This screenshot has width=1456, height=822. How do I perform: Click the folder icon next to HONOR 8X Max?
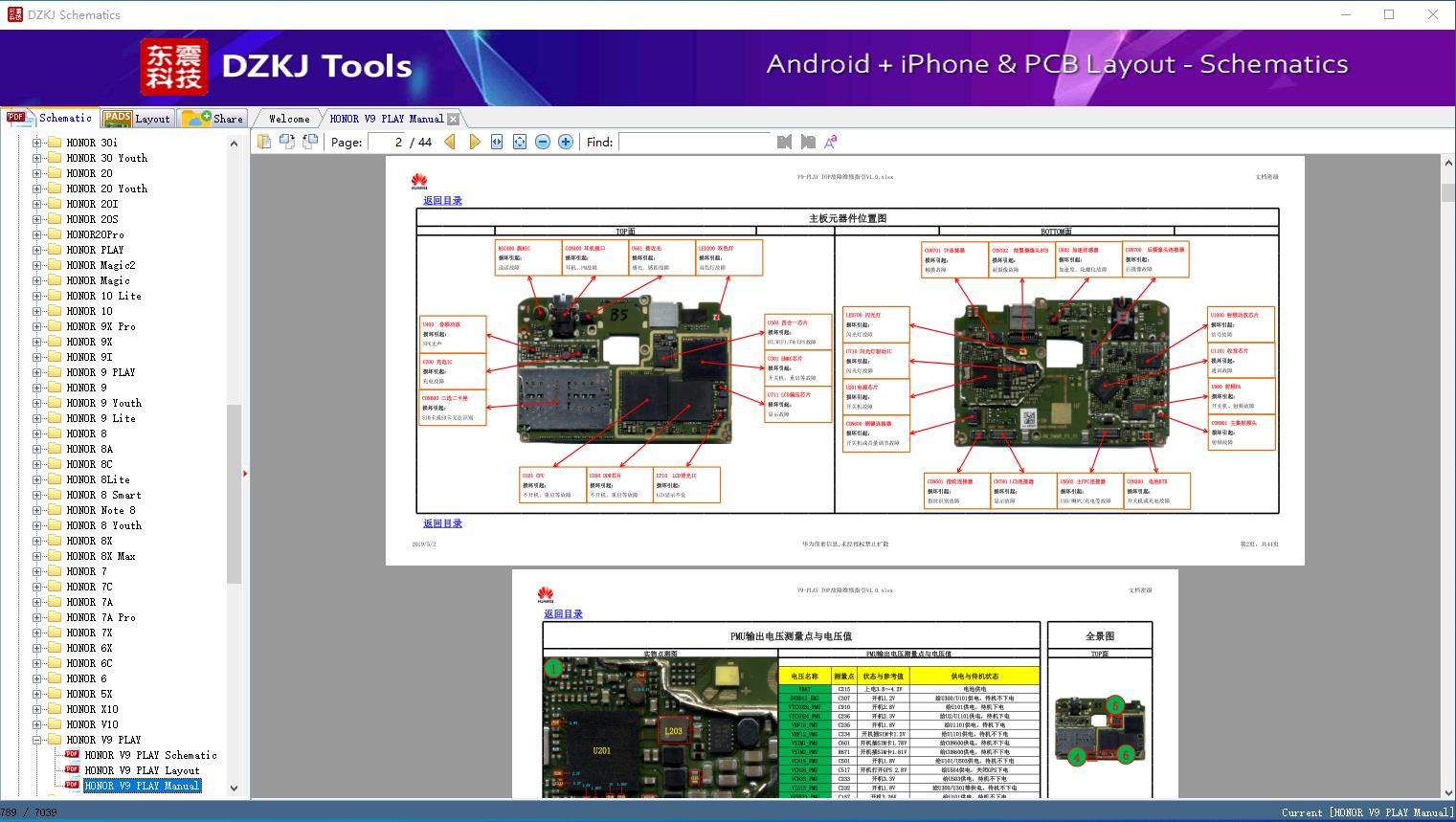pyautogui.click(x=55, y=556)
